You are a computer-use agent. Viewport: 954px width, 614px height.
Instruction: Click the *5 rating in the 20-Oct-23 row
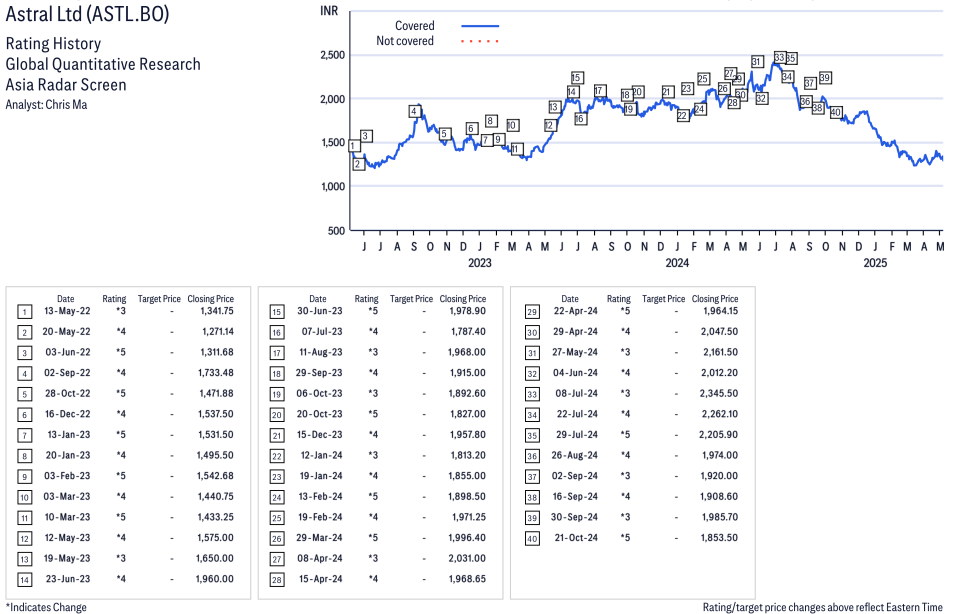pos(373,414)
